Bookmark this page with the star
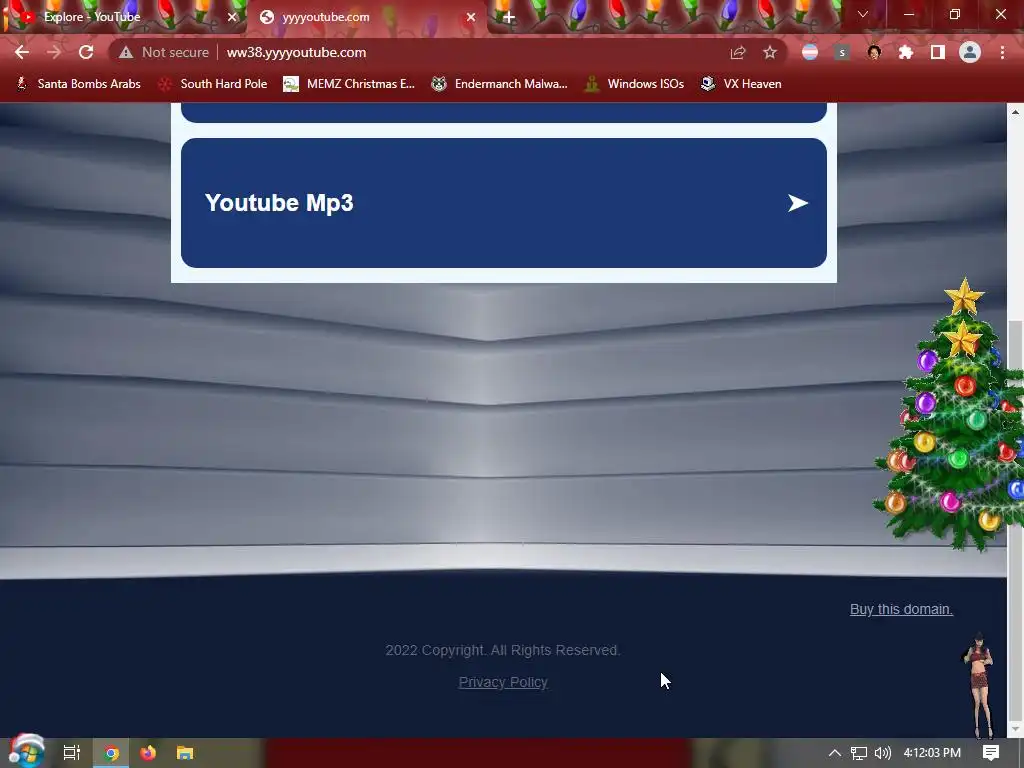The width and height of the screenshot is (1024, 768). coord(770,52)
